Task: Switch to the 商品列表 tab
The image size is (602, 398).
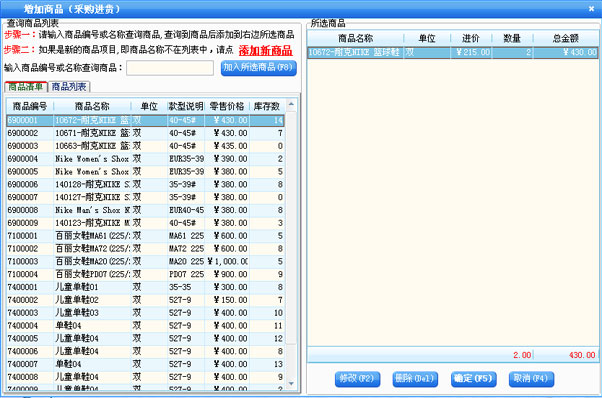Action: click(x=69, y=87)
